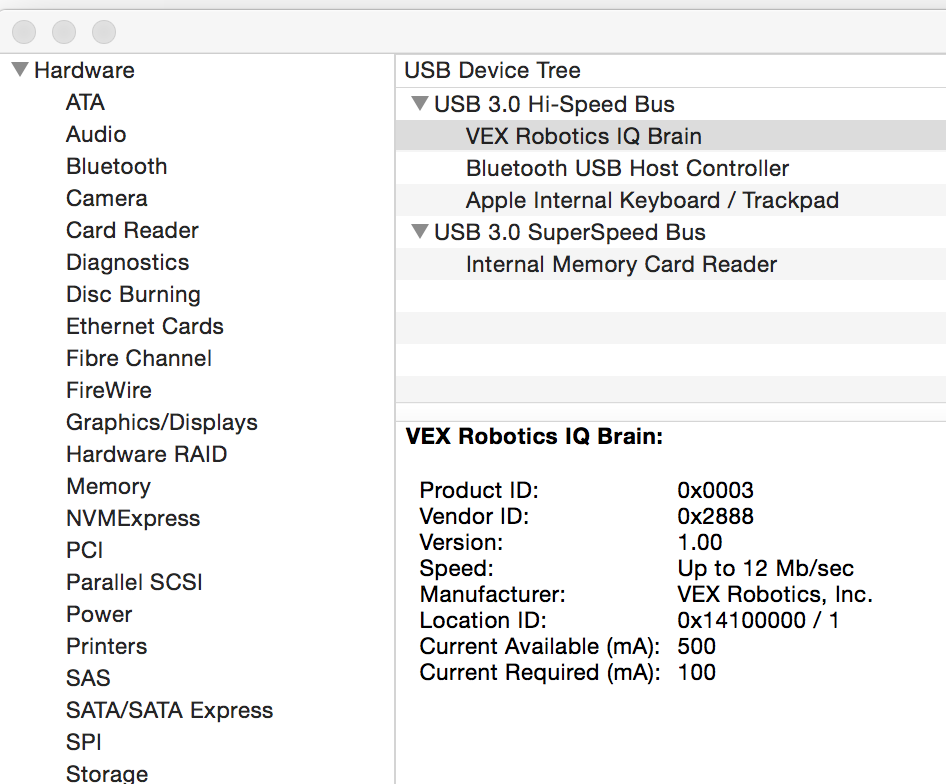Collapse the Hardware section triangle
Image resolution: width=946 pixels, height=784 pixels.
click(x=20, y=69)
